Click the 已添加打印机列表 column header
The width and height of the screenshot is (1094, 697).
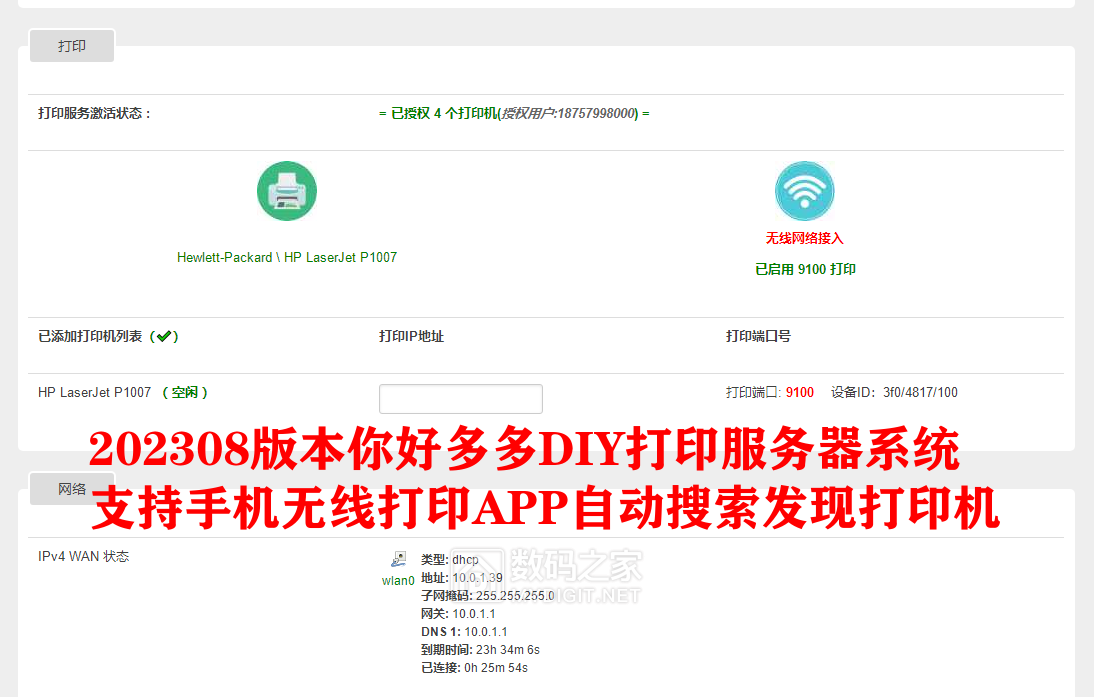point(90,336)
